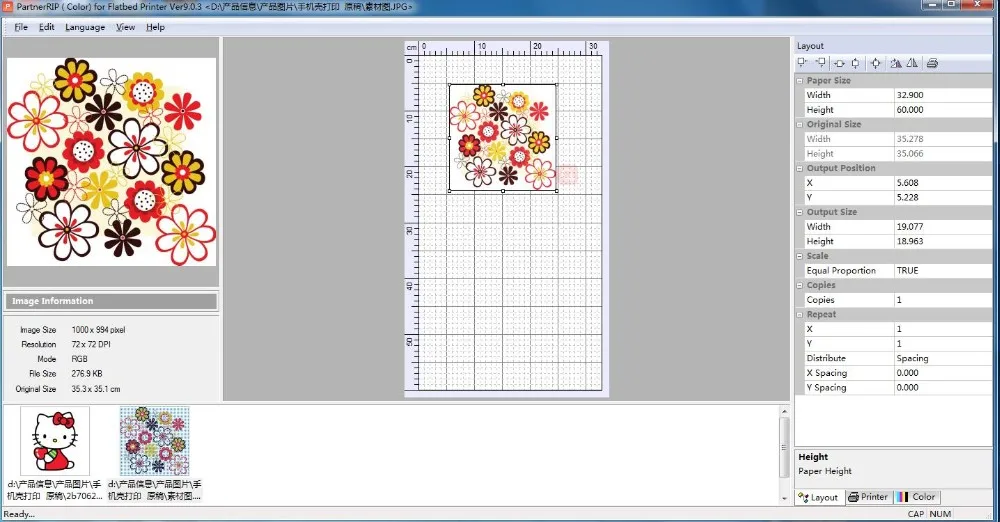
Task: Collapse the Output Position section
Action: 800,168
